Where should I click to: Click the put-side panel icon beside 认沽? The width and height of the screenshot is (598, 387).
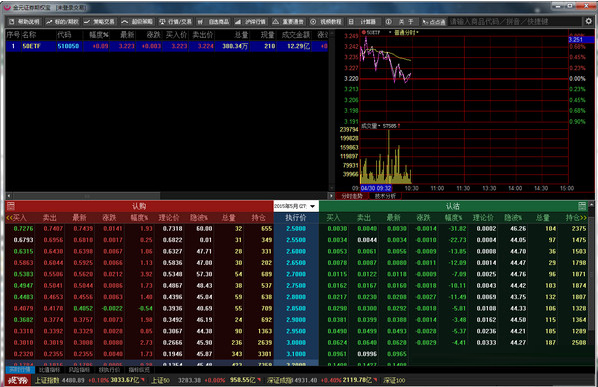(582, 206)
